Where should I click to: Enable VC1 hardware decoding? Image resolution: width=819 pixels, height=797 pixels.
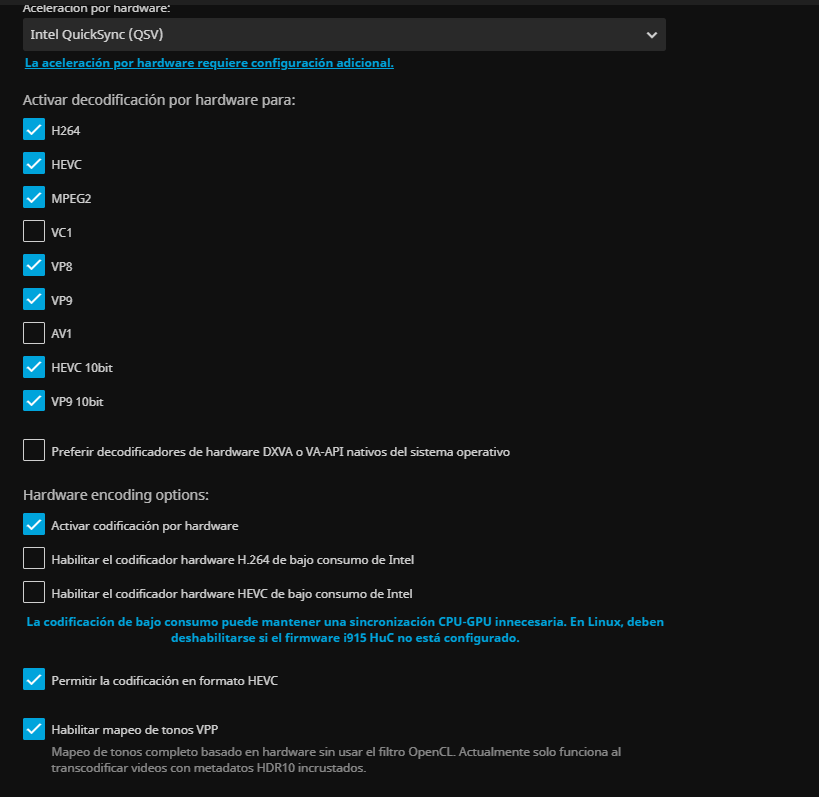click(34, 232)
